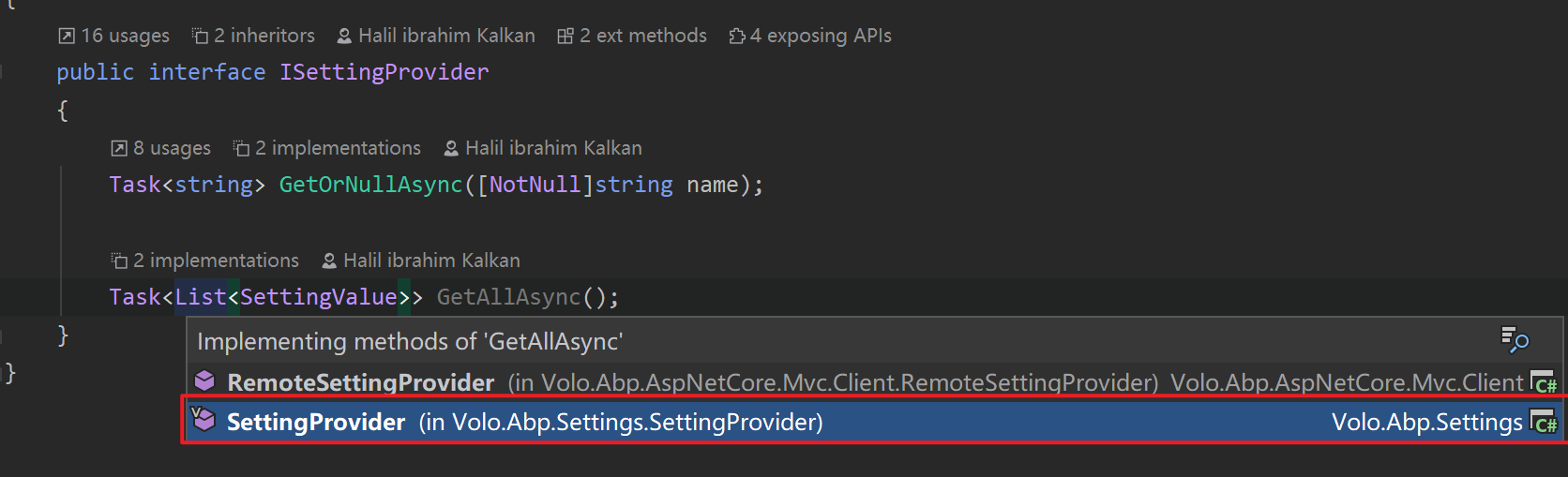Click the ext methods grid icon
Viewport: 1568px width, 477px height.
coord(565,36)
